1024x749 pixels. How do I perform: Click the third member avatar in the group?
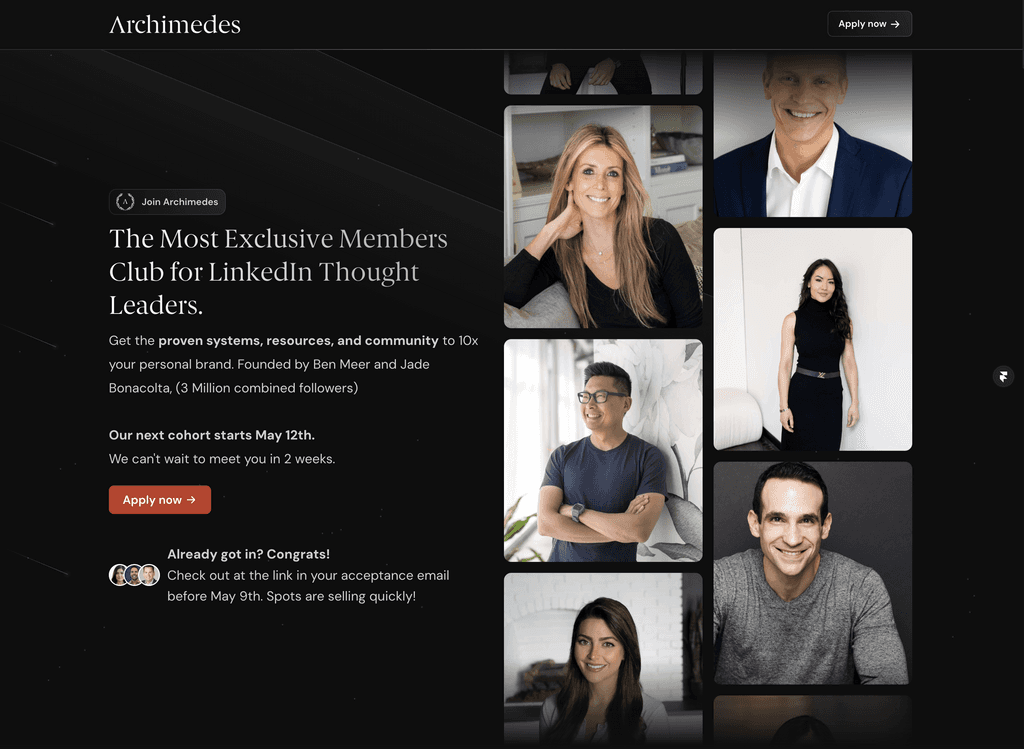[x=150, y=575]
